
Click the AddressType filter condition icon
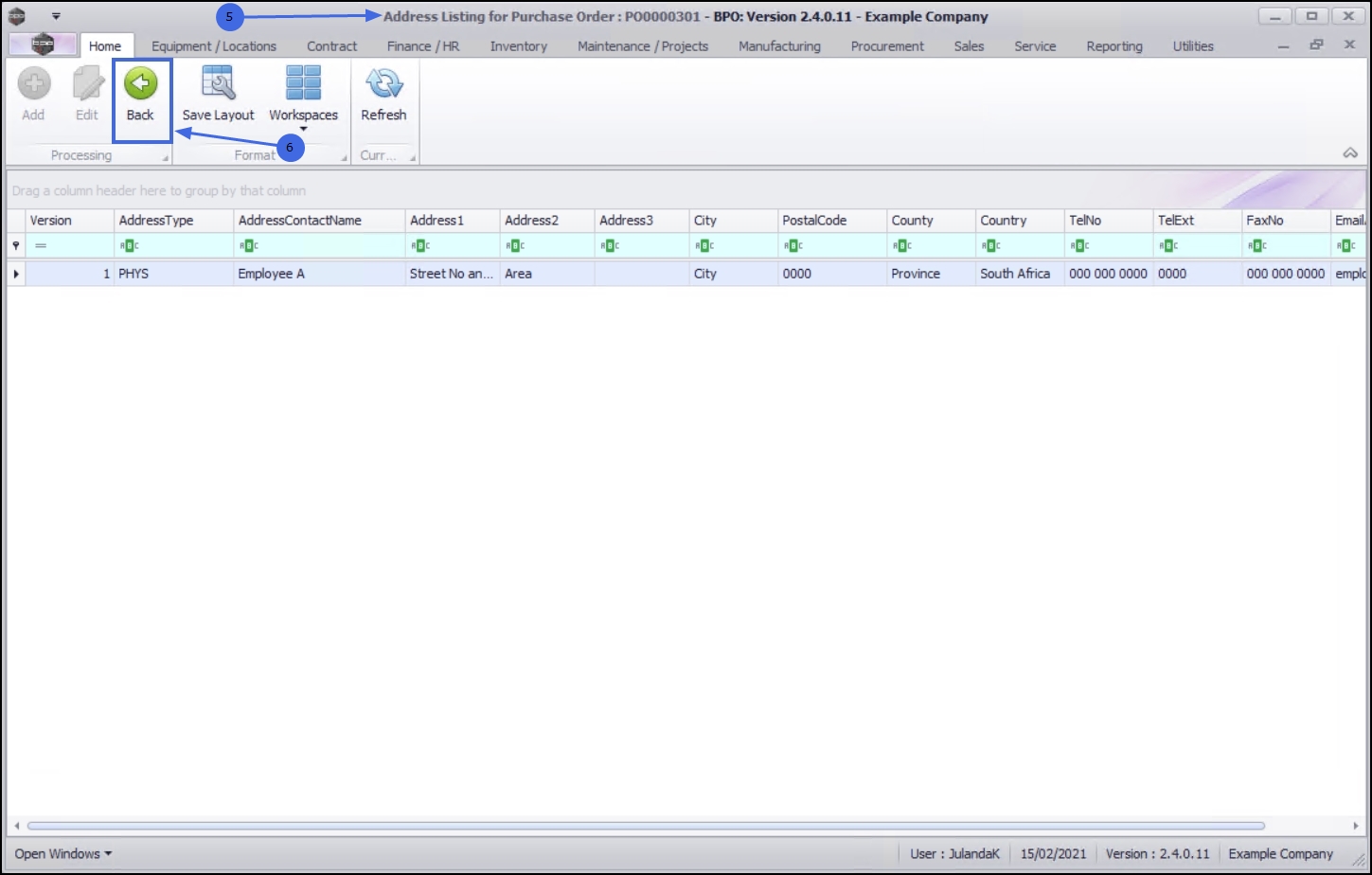click(128, 246)
